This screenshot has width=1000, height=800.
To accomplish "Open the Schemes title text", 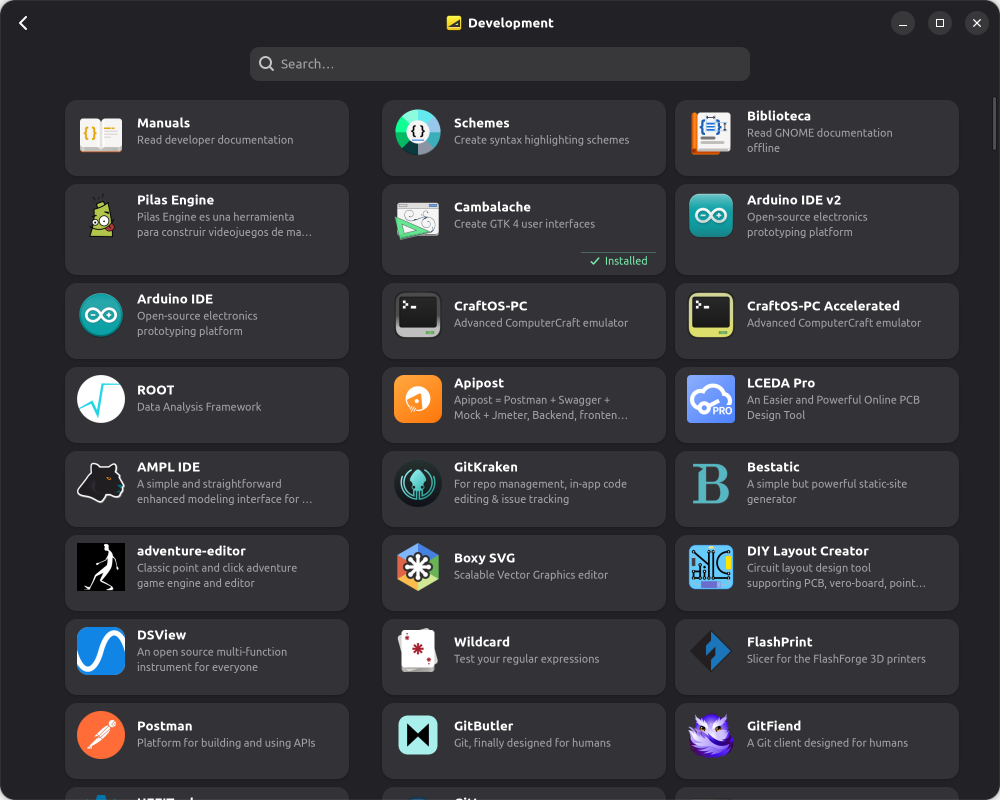I will [x=482, y=123].
